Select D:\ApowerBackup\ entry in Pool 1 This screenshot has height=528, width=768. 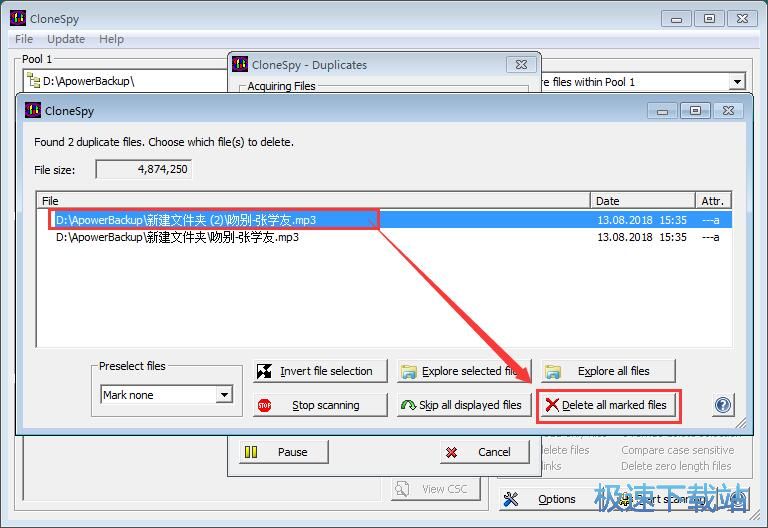88,81
